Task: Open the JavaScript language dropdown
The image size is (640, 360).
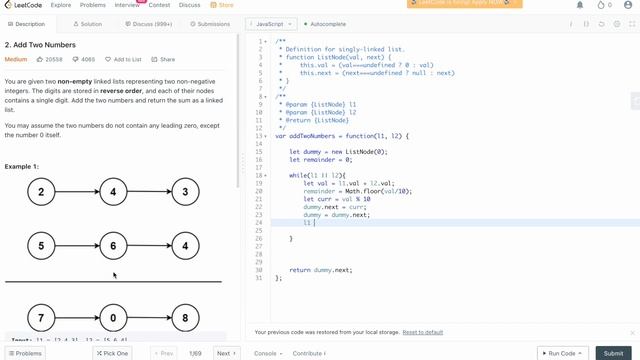Action: coord(271,24)
